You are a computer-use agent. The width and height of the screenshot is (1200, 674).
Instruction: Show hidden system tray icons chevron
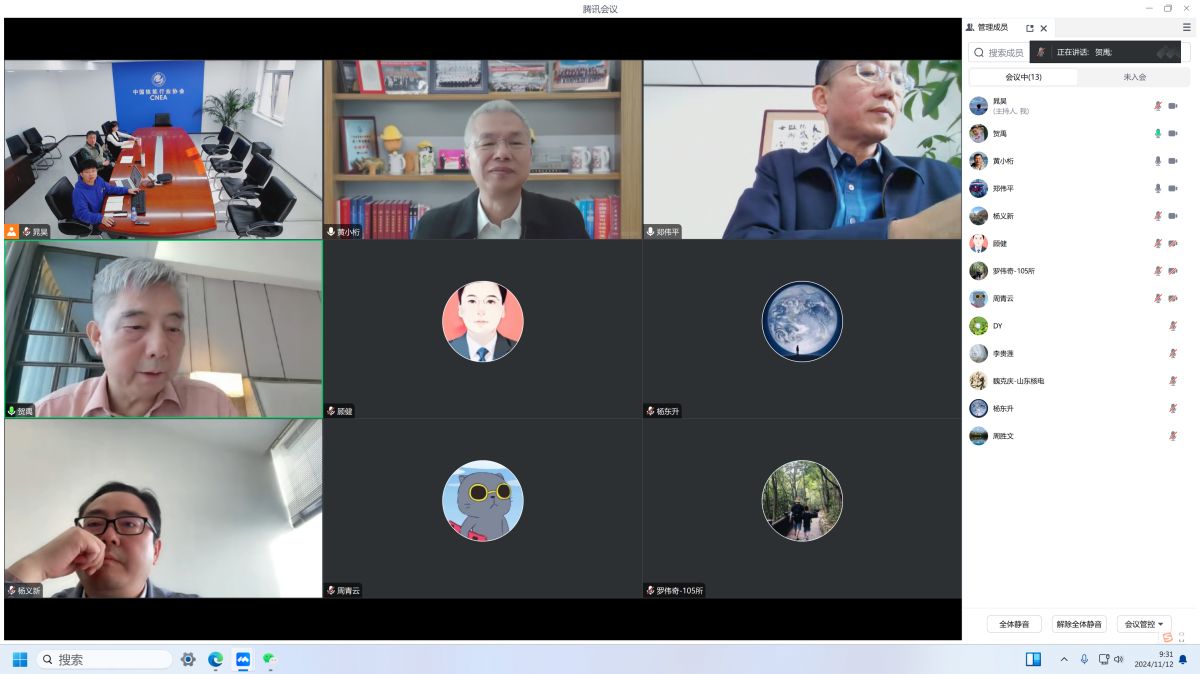click(1063, 659)
